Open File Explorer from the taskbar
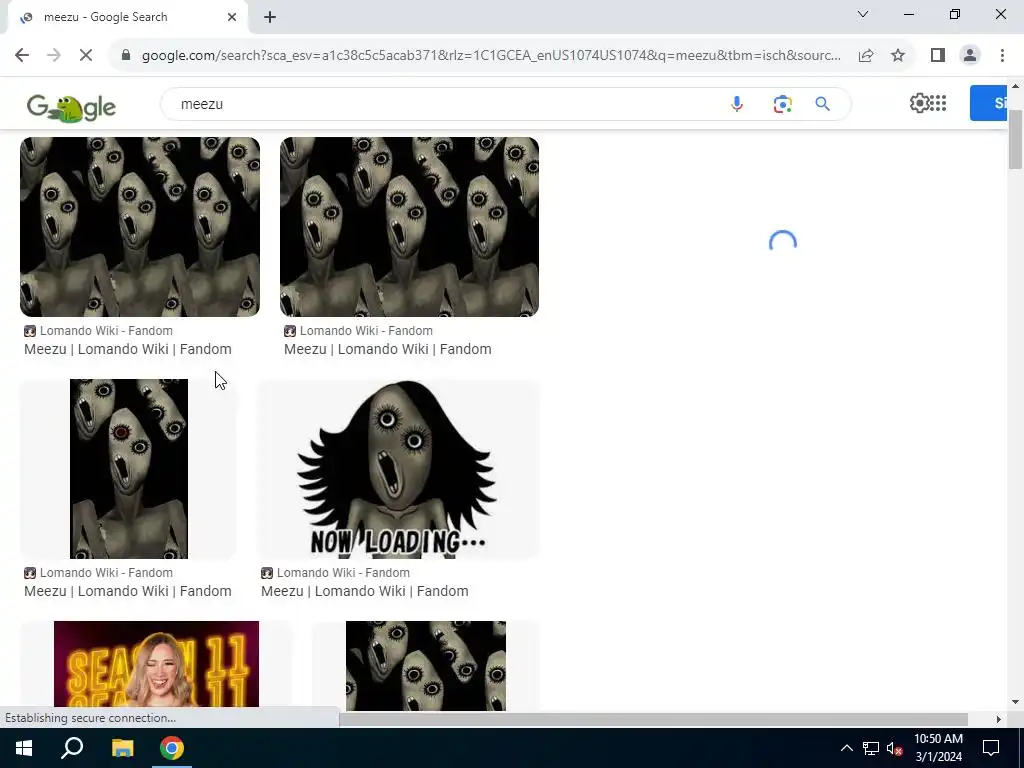The height and width of the screenshot is (768, 1024). 122,748
